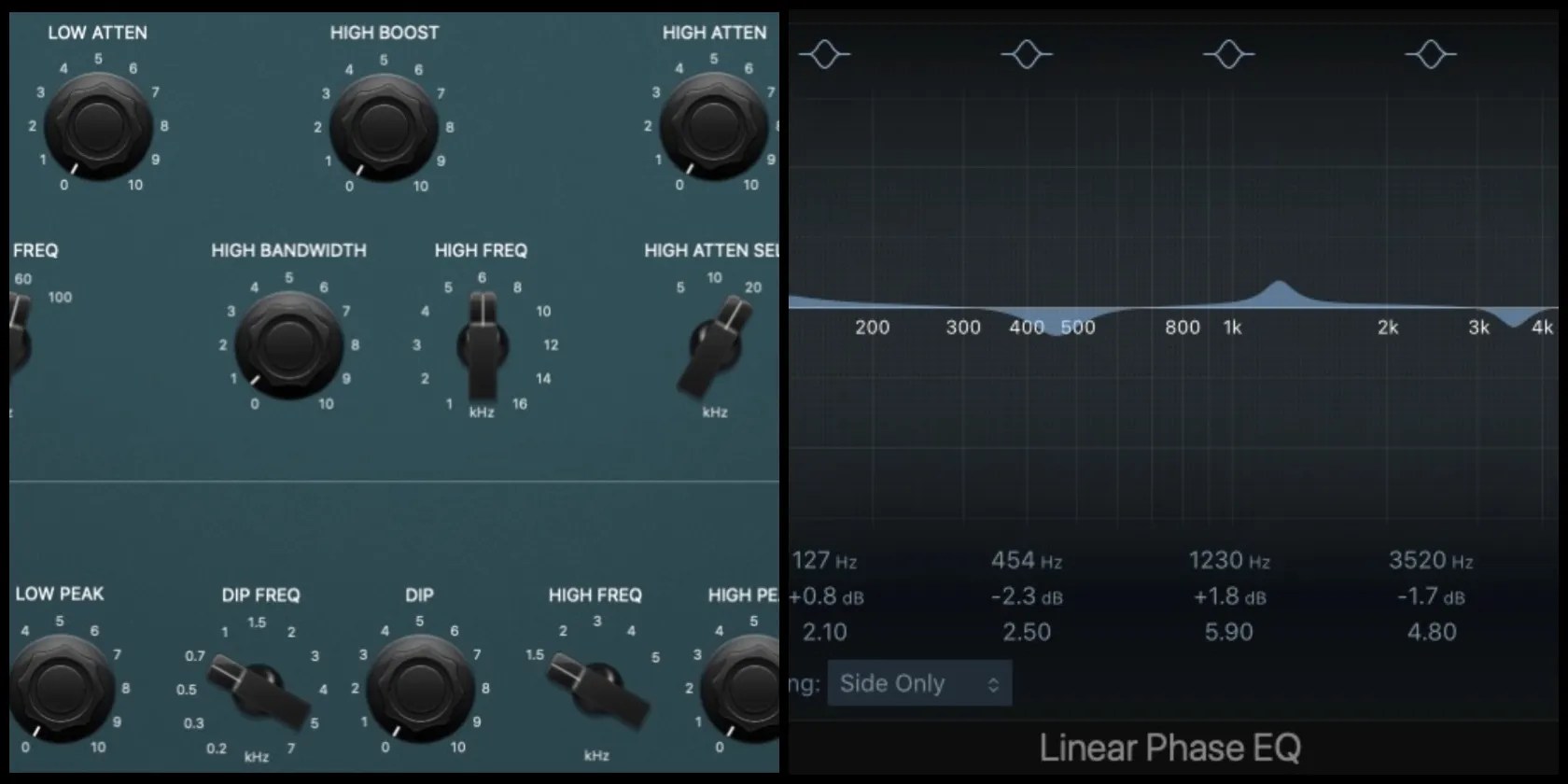The height and width of the screenshot is (784, 1568).
Task: Toggle the band icon above 127 Hz
Action: pos(824,54)
